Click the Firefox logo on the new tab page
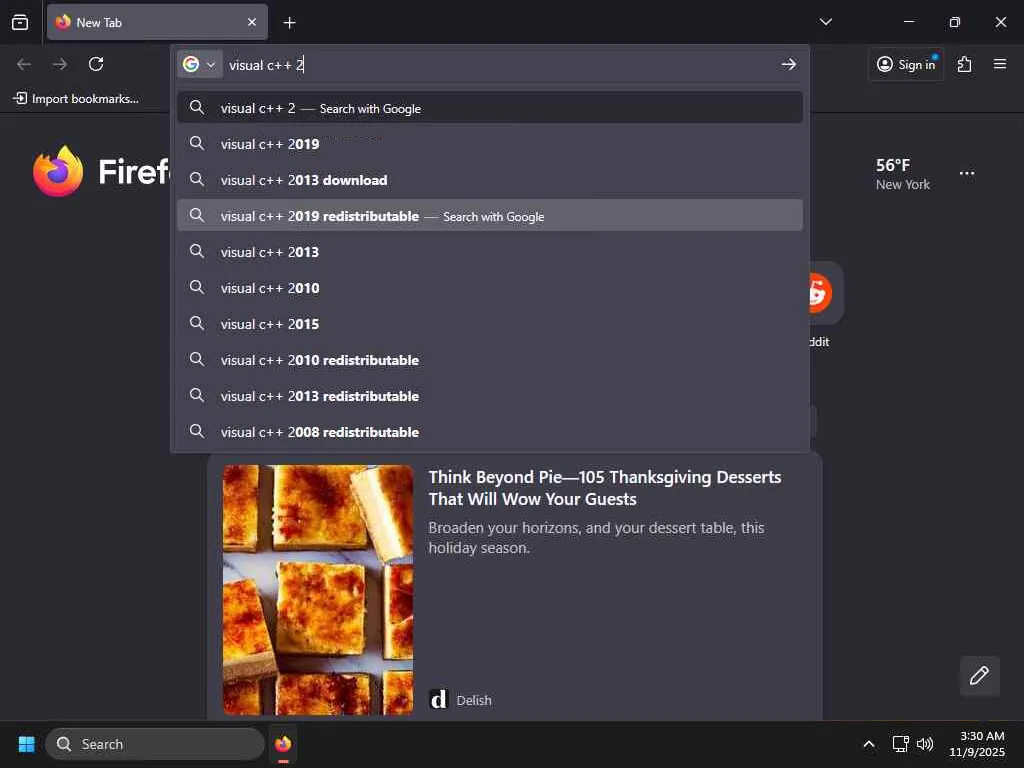The height and width of the screenshot is (768, 1024). (58, 171)
